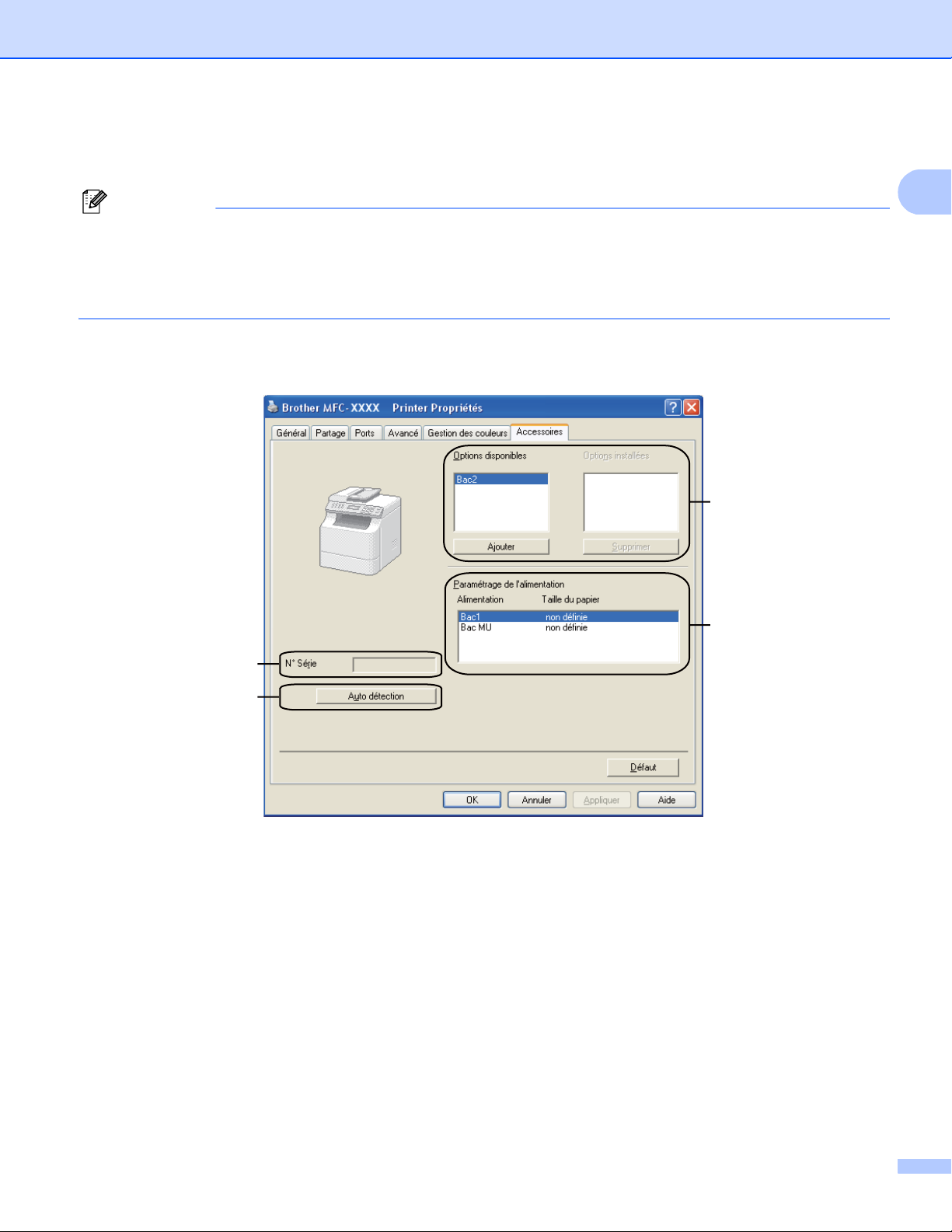Click the printer icon in the title bar
This screenshot has height=1232, width=952.
(x=272, y=407)
